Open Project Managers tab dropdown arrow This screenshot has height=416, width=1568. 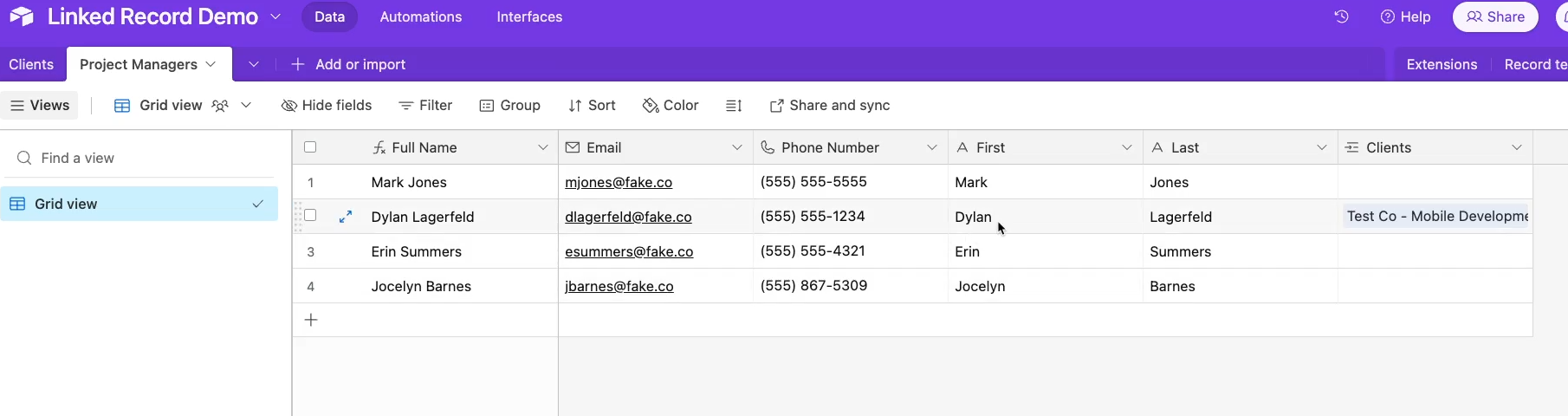point(211,64)
